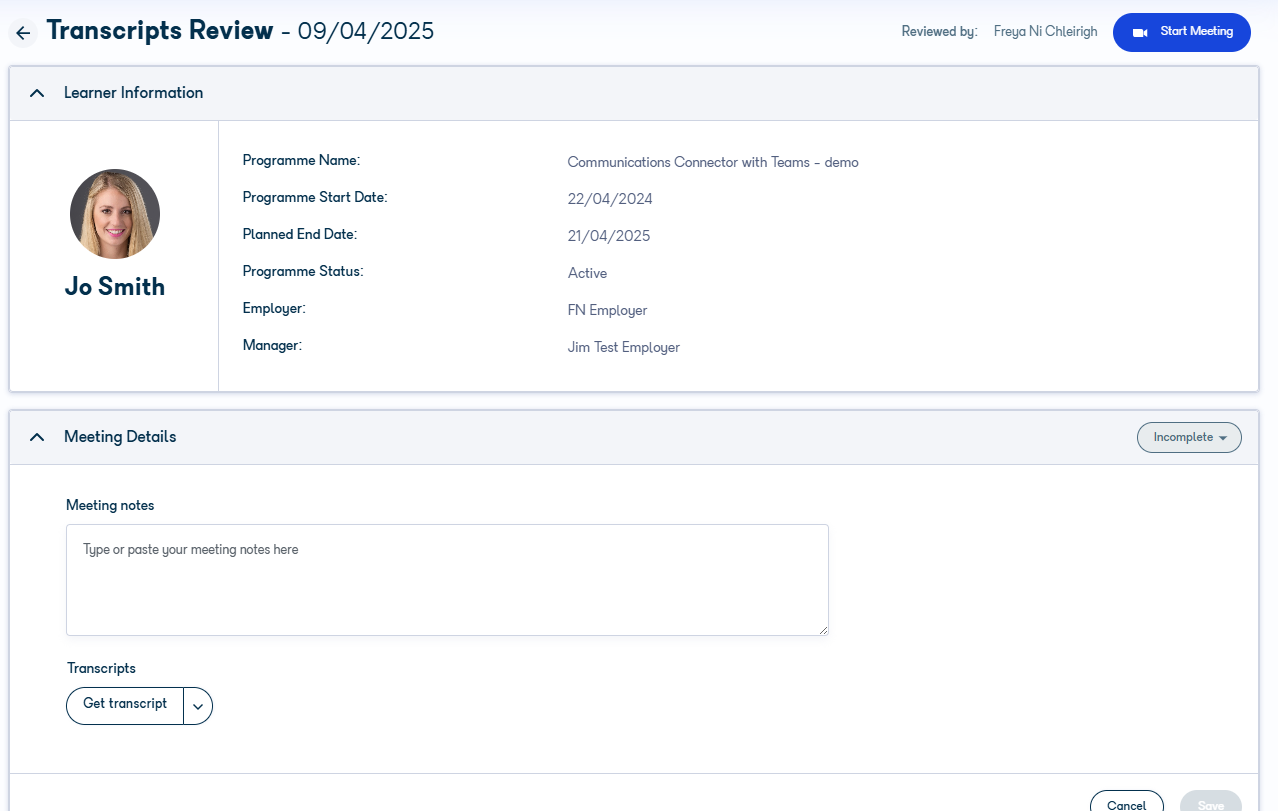The height and width of the screenshot is (811, 1278).
Task: Collapse the Learner Information section
Action: pyautogui.click(x=37, y=93)
